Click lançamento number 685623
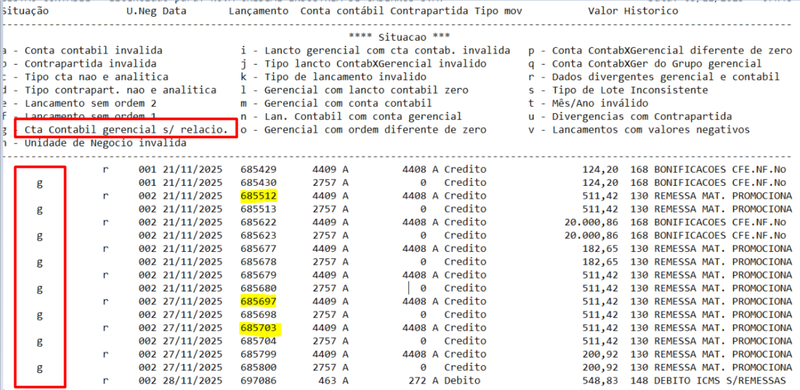Image resolution: width=800 pixels, height=390 pixels. [259, 236]
